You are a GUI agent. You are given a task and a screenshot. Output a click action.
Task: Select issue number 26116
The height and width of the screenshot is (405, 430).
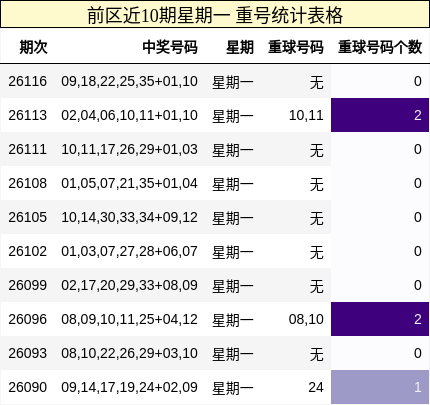pos(27,81)
